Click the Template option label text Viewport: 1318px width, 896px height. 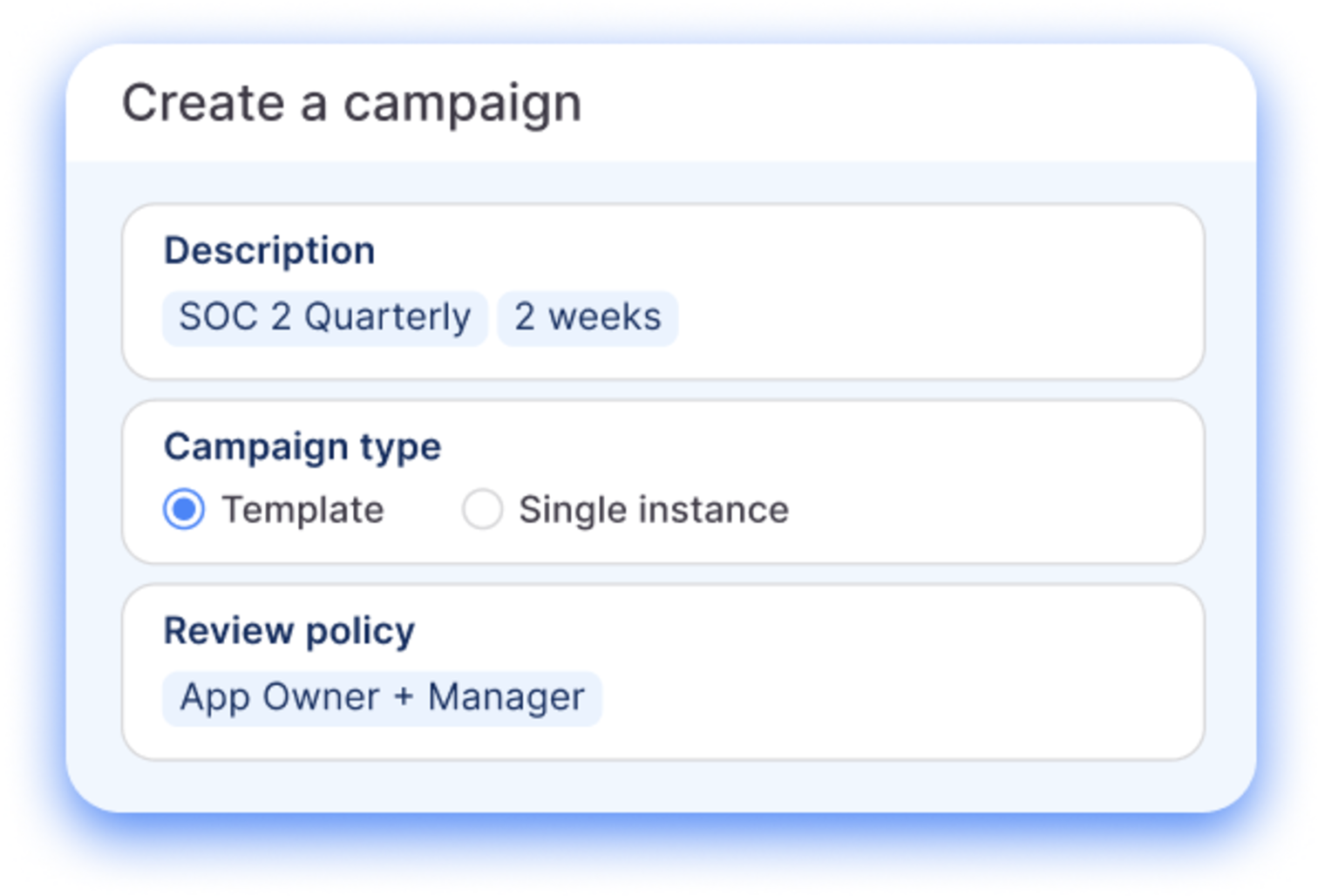coord(302,510)
